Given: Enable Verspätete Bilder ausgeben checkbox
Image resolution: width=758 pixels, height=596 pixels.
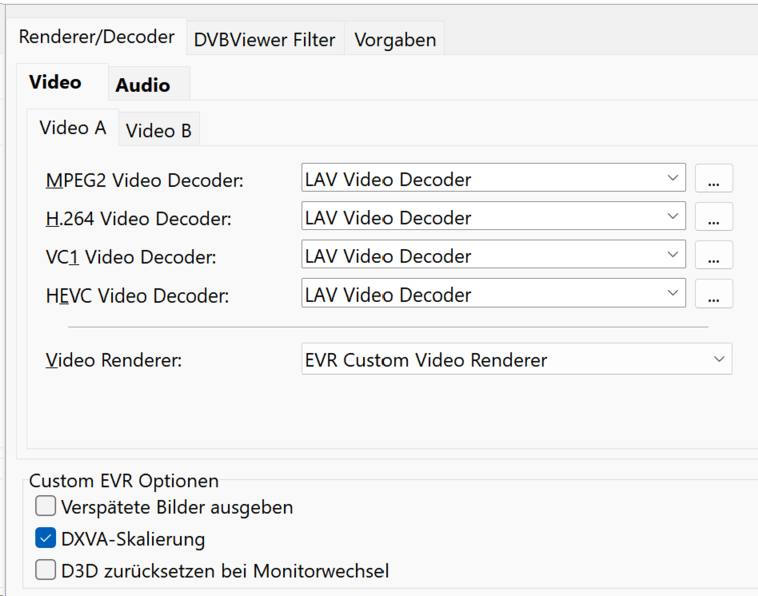Looking at the screenshot, I should point(46,507).
